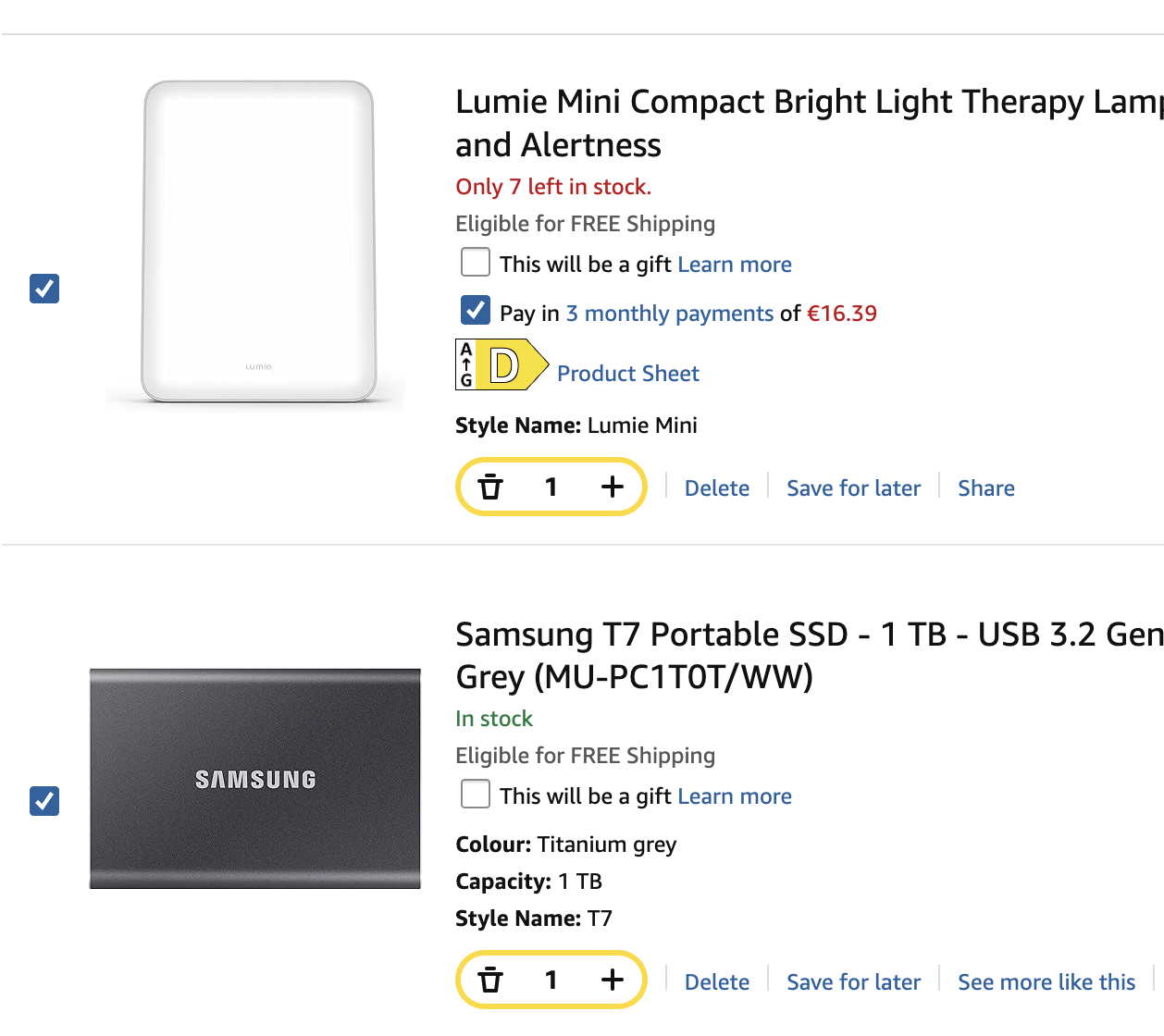Open the Samsung T7 SSD product image

click(x=255, y=779)
